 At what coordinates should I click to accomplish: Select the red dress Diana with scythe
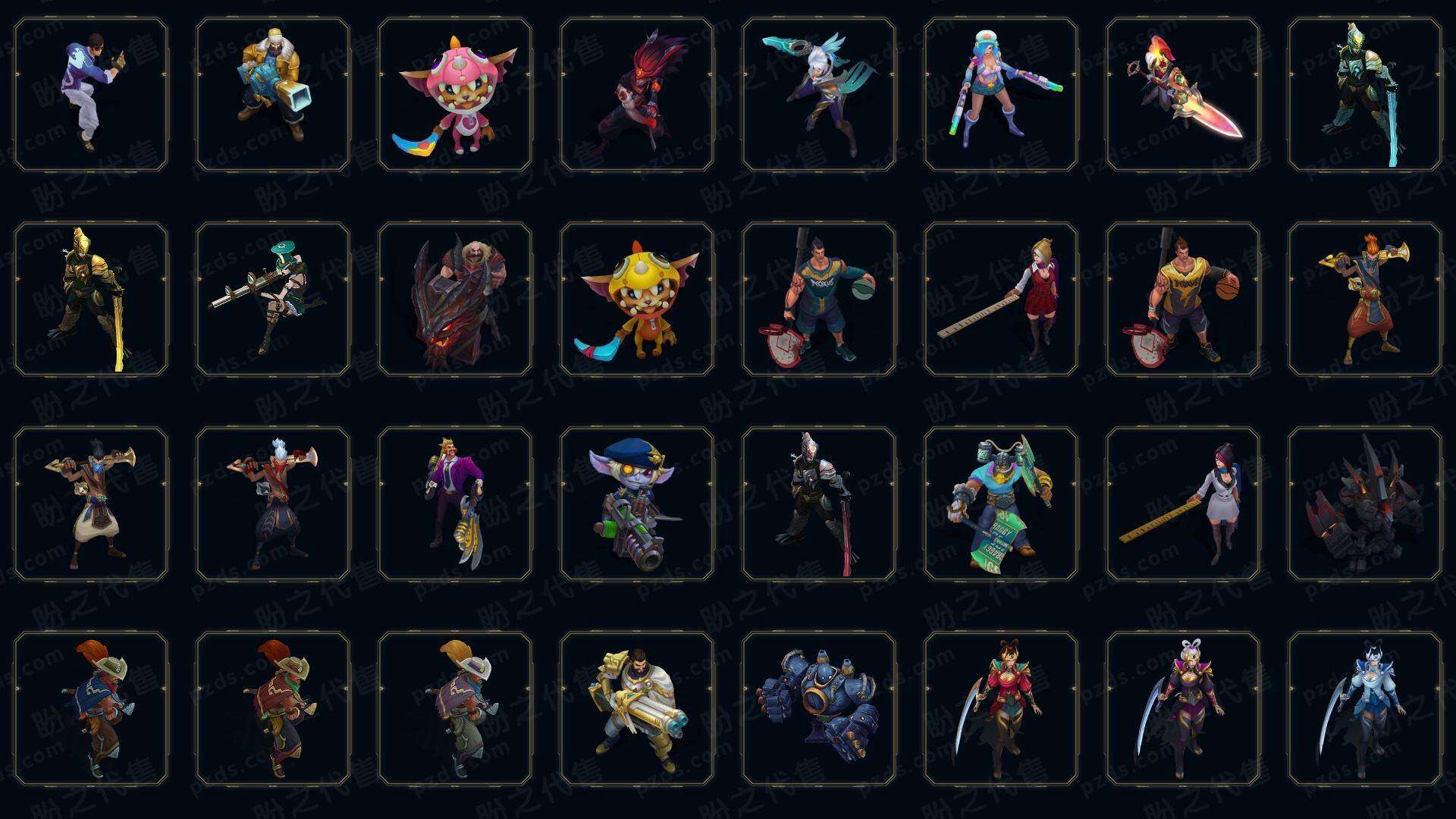(1001, 709)
